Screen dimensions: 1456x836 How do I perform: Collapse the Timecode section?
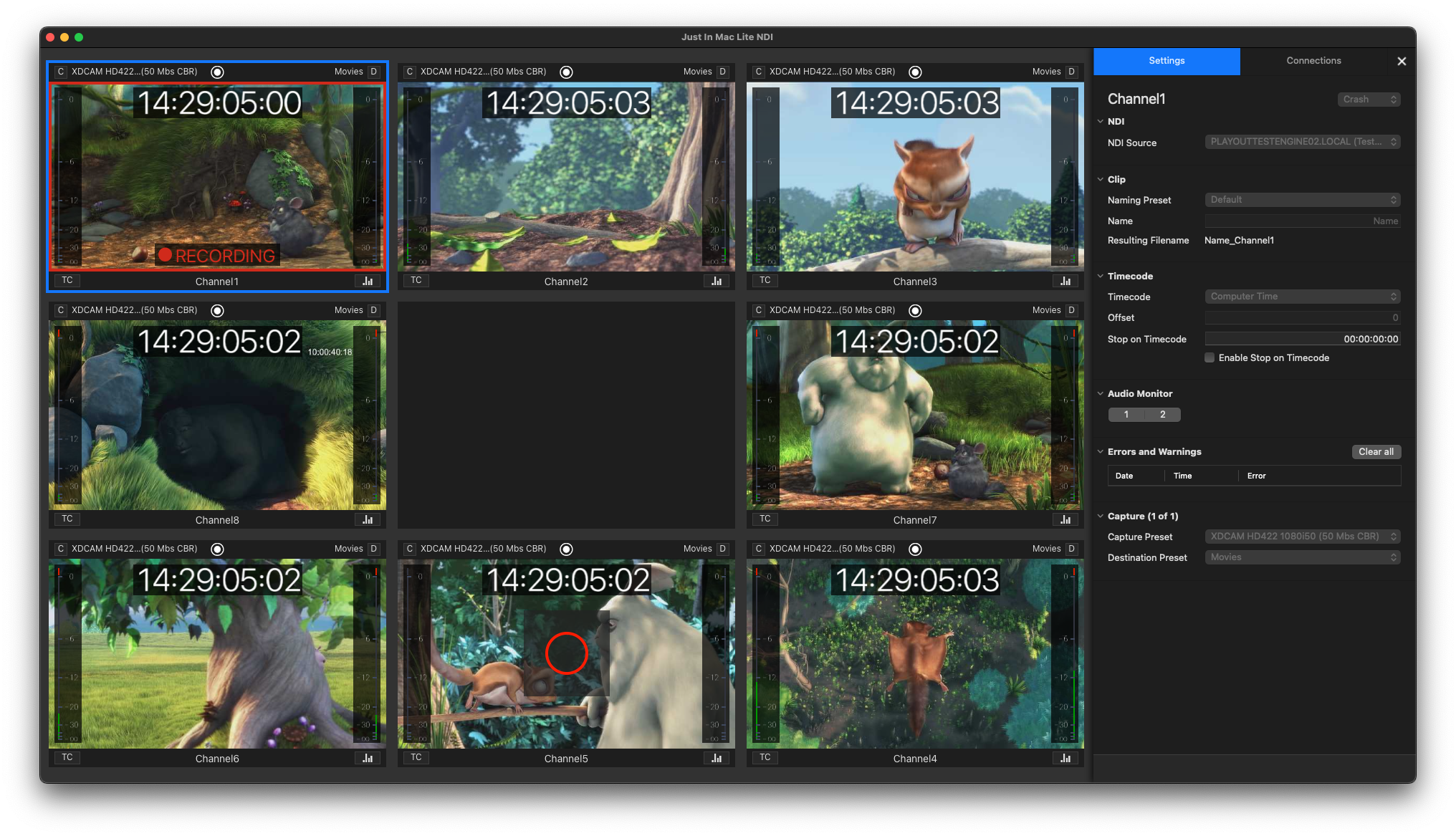click(x=1101, y=276)
